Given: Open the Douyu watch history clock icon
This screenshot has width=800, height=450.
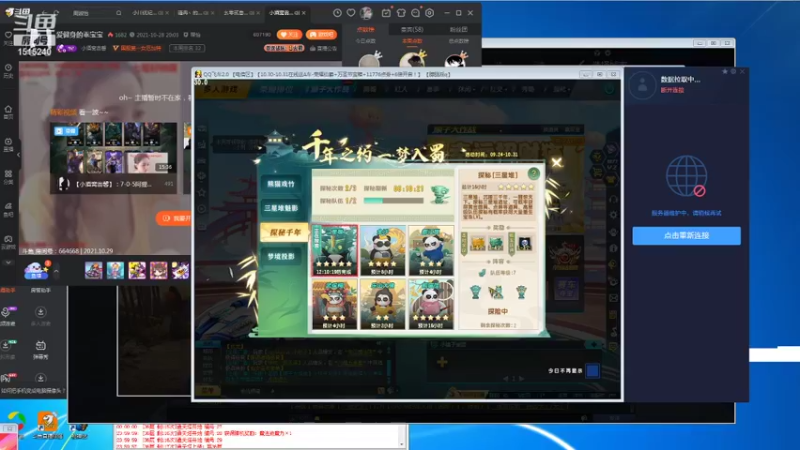Looking at the screenshot, I should (337, 13).
